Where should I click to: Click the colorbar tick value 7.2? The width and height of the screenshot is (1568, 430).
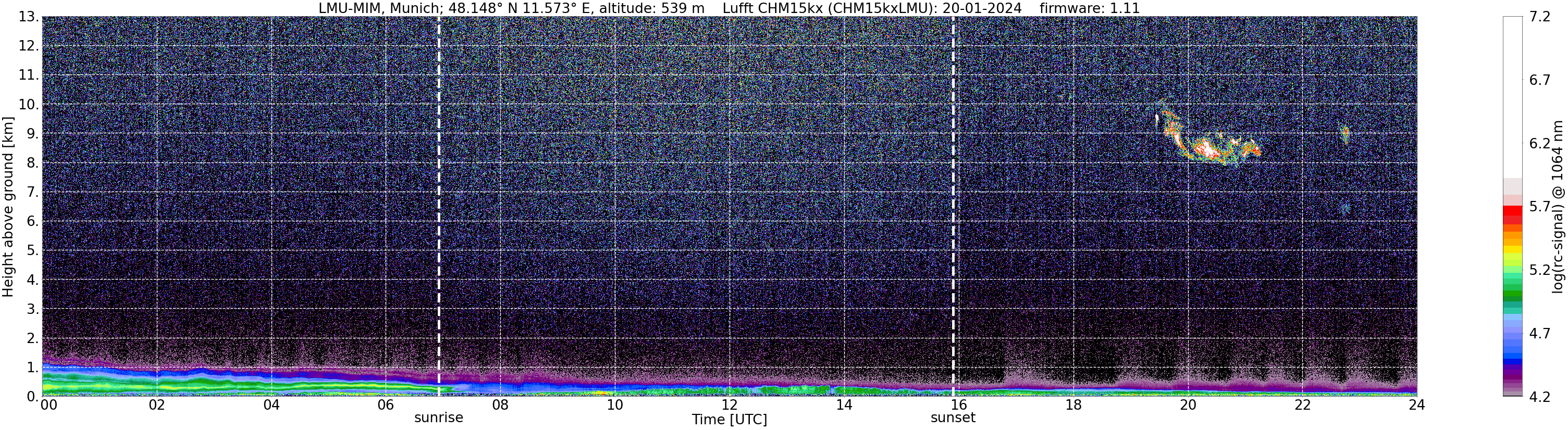pyautogui.click(x=1539, y=17)
